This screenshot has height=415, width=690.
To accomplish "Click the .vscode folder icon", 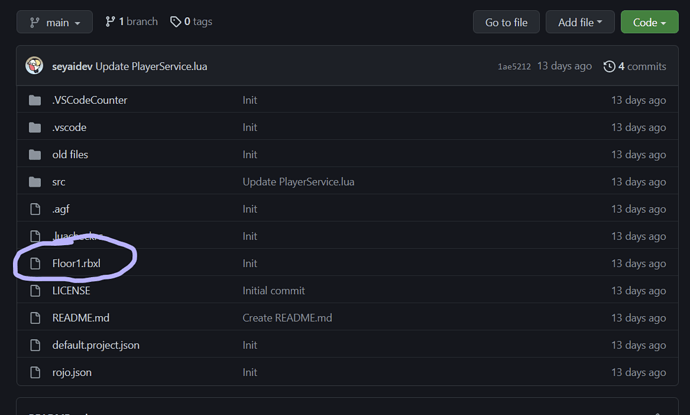I will (35, 127).
